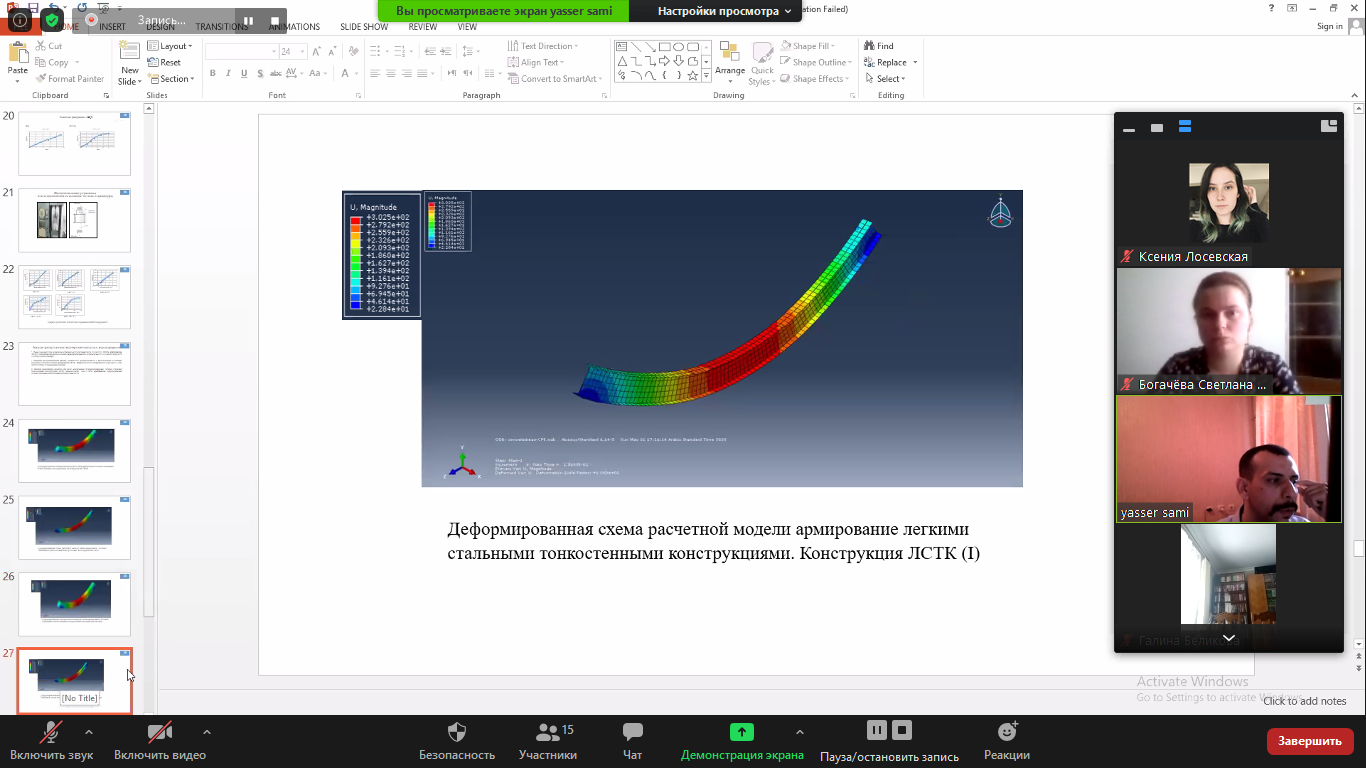Screen dimensions: 1366x768
Task: Open Text Direction dropdown
Action: [543, 46]
